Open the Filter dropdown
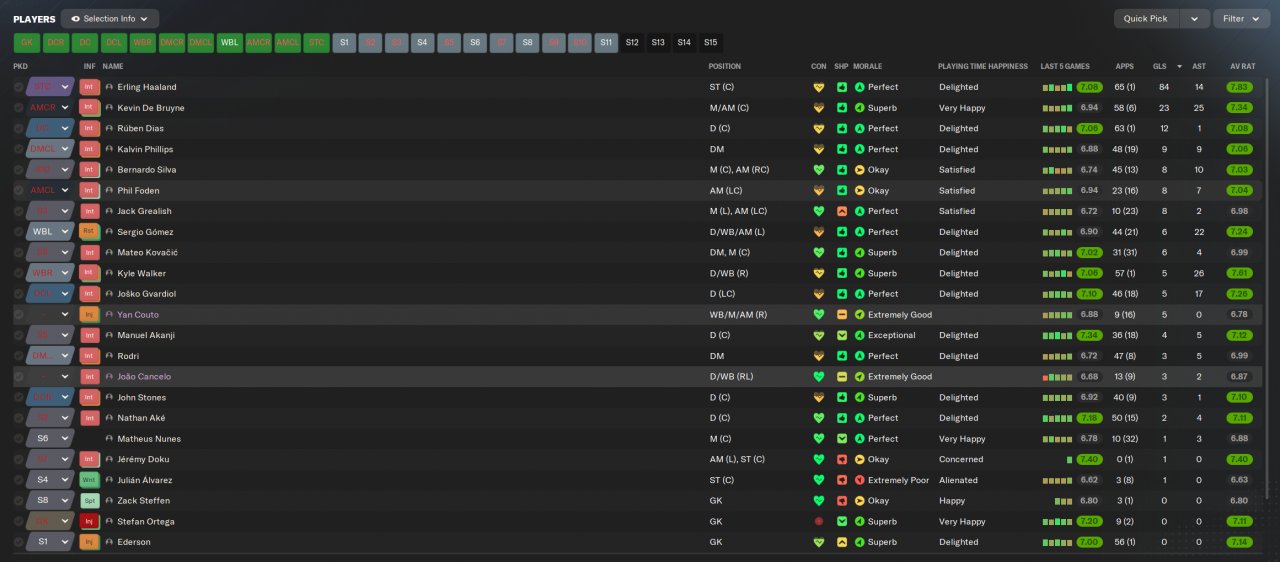 [x=1241, y=19]
